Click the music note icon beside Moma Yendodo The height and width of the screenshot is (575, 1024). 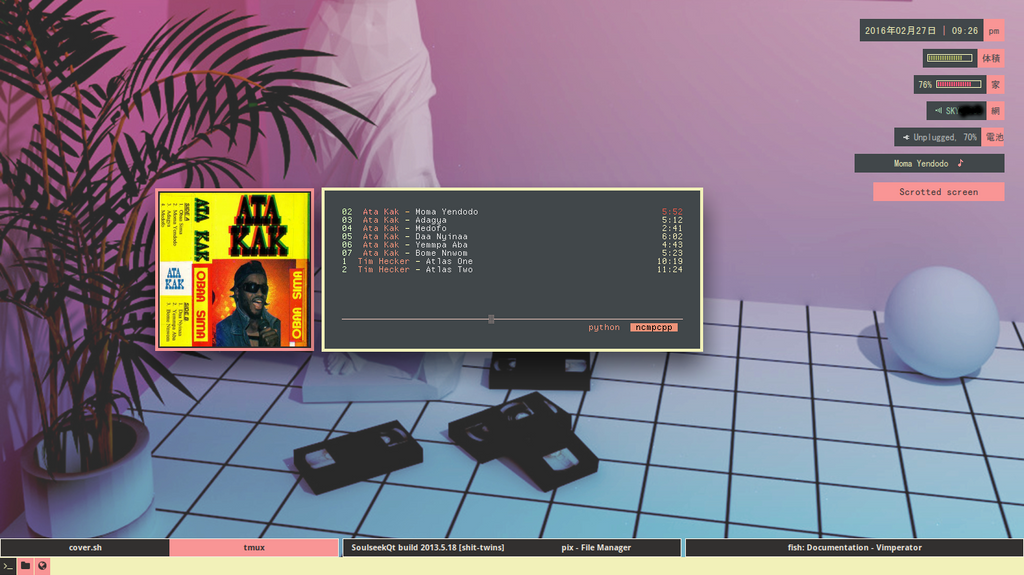[x=960, y=163]
